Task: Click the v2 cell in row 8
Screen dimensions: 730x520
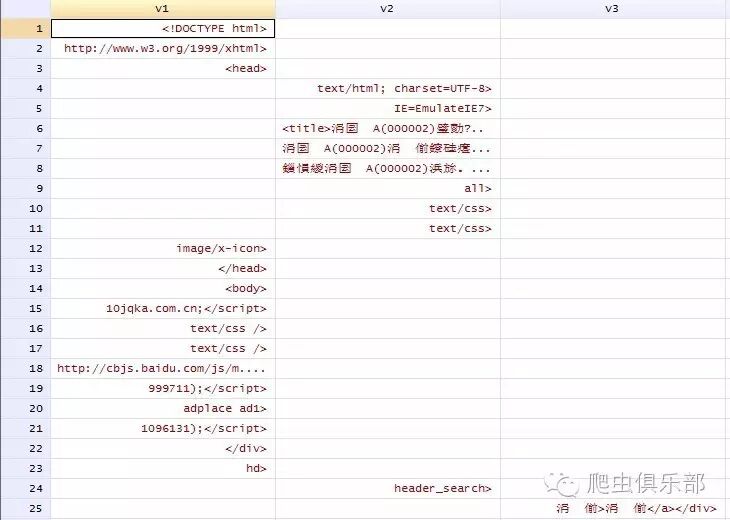Action: 388,169
